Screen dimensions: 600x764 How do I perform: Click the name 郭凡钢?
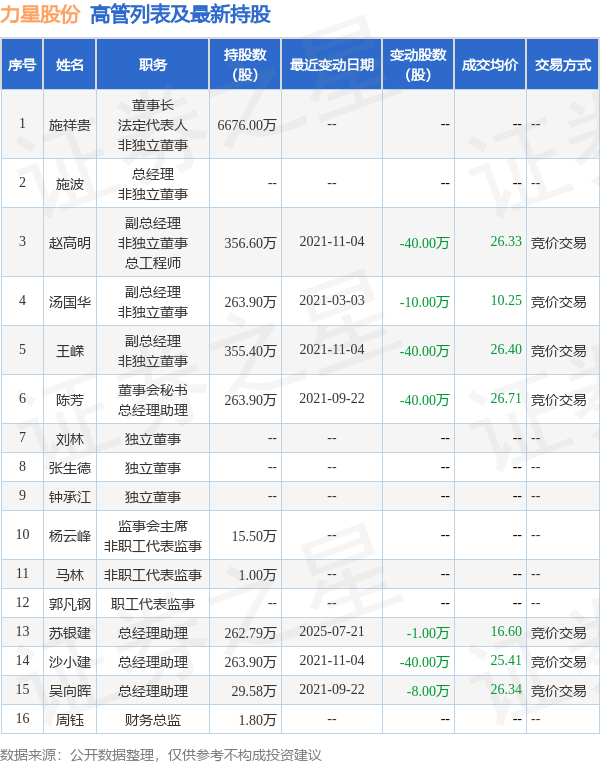(70, 604)
